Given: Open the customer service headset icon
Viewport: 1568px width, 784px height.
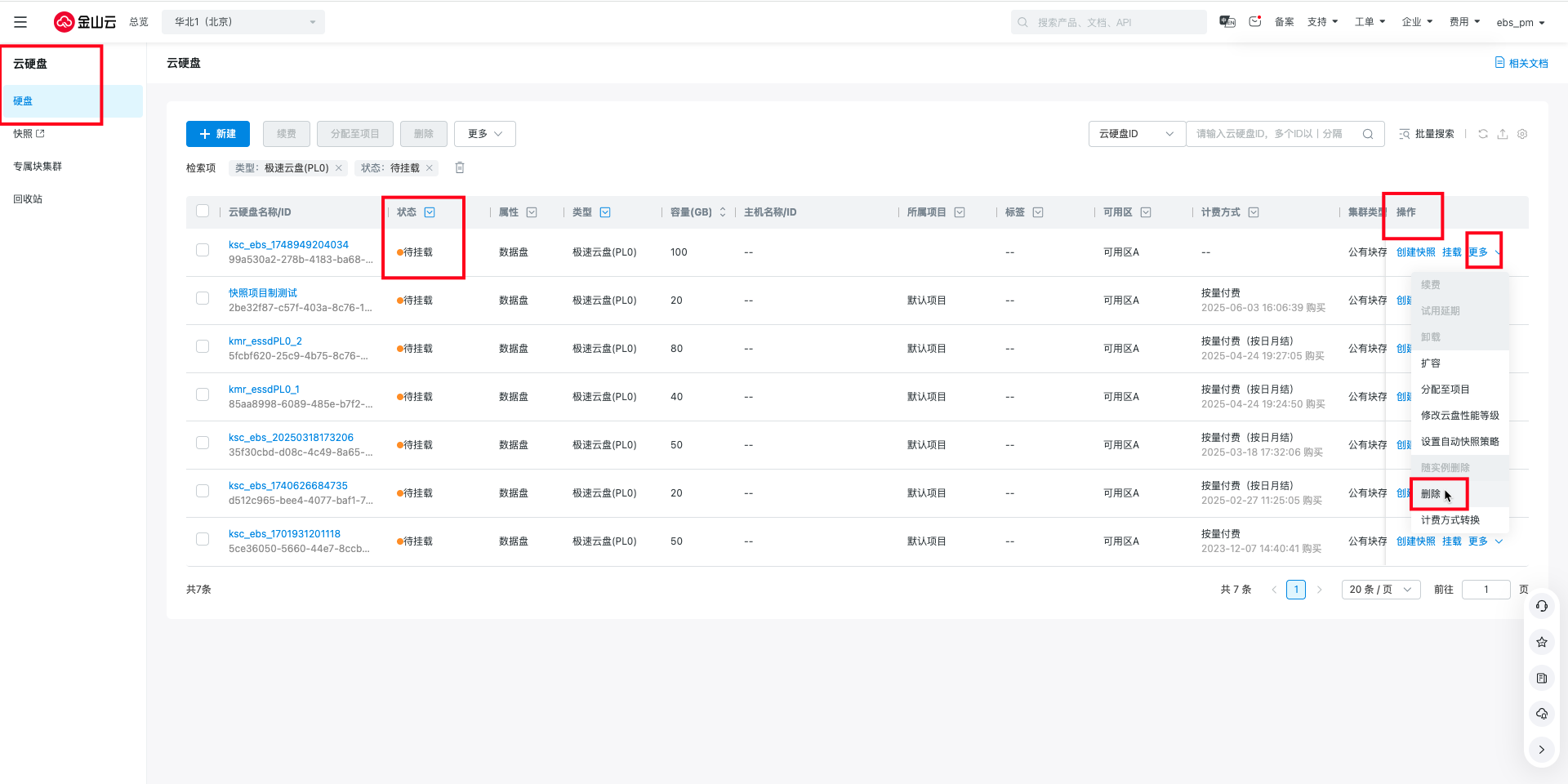Looking at the screenshot, I should point(1542,606).
